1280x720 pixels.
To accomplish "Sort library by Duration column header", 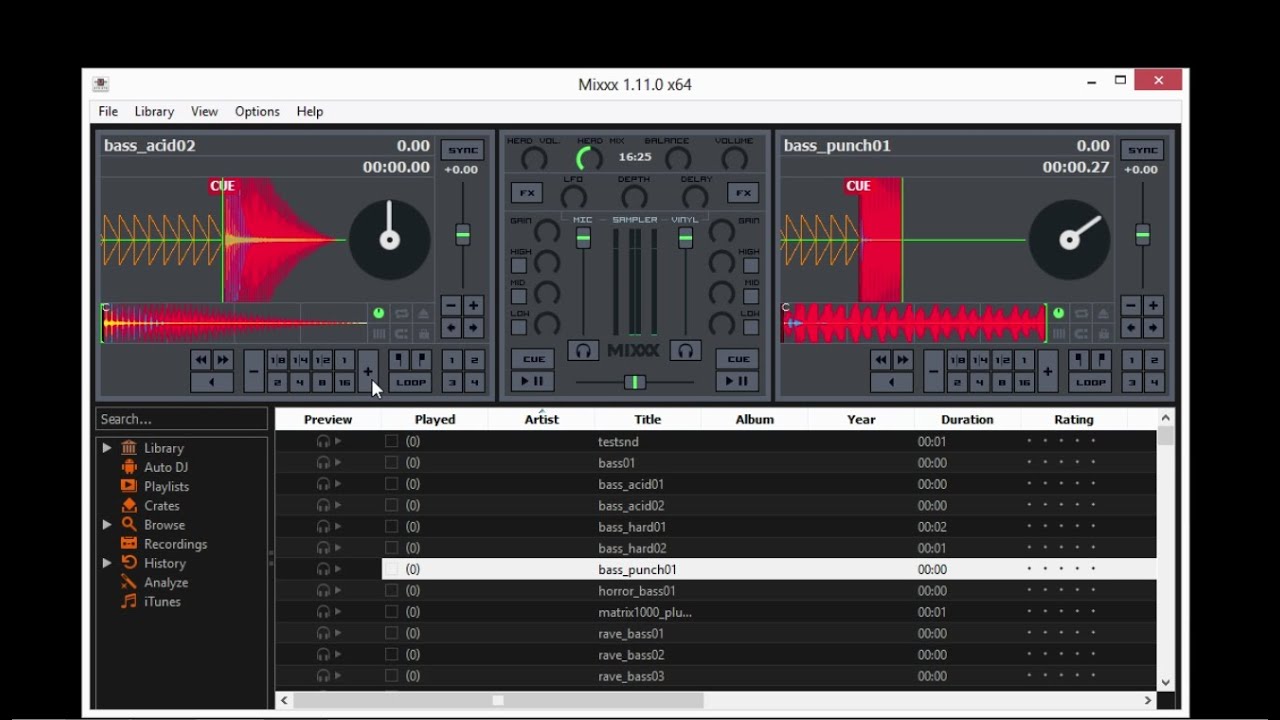I will (967, 419).
